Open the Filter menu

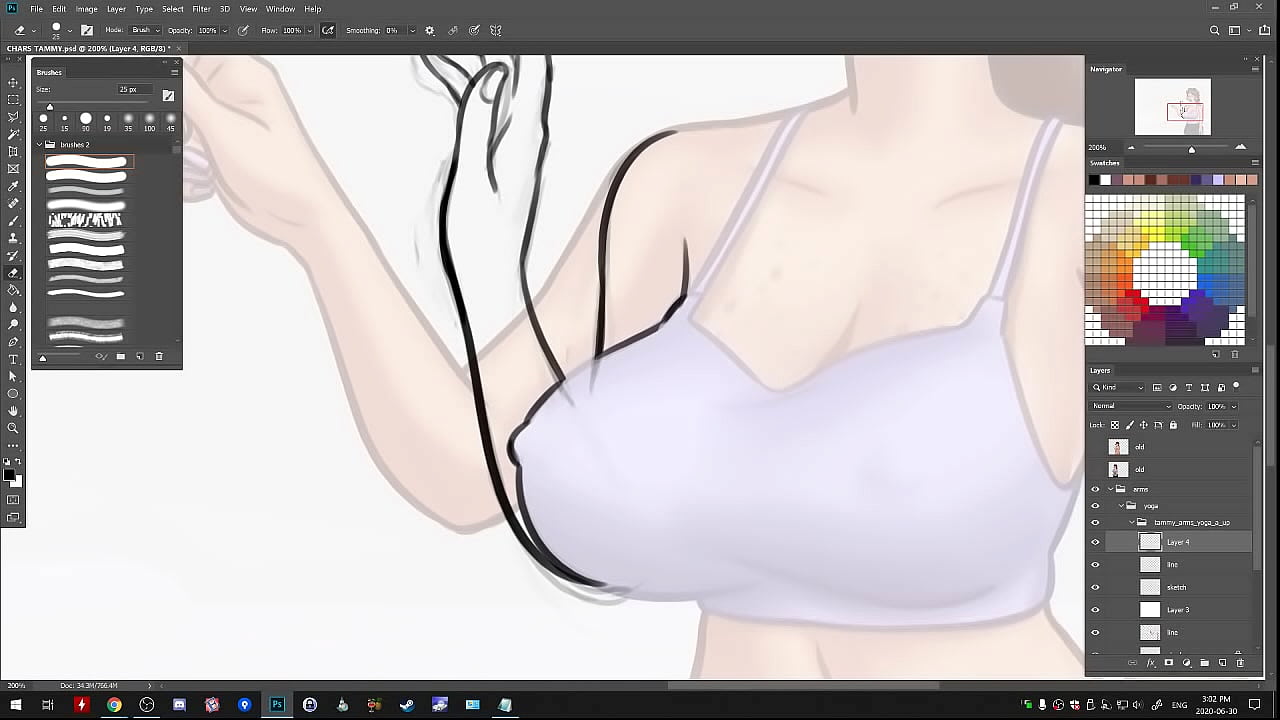[x=201, y=9]
